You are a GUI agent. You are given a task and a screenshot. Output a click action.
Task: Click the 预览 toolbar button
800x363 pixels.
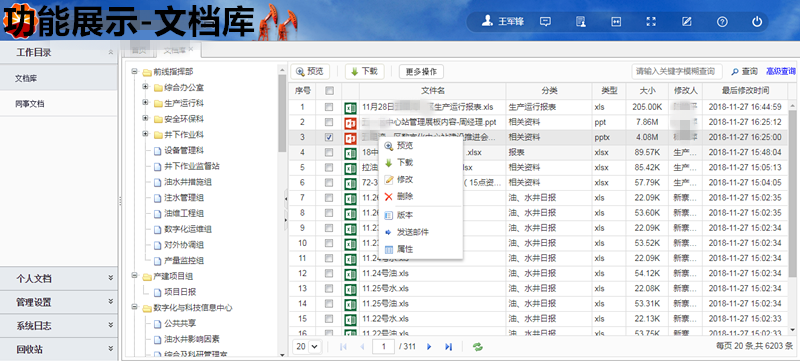tap(310, 72)
